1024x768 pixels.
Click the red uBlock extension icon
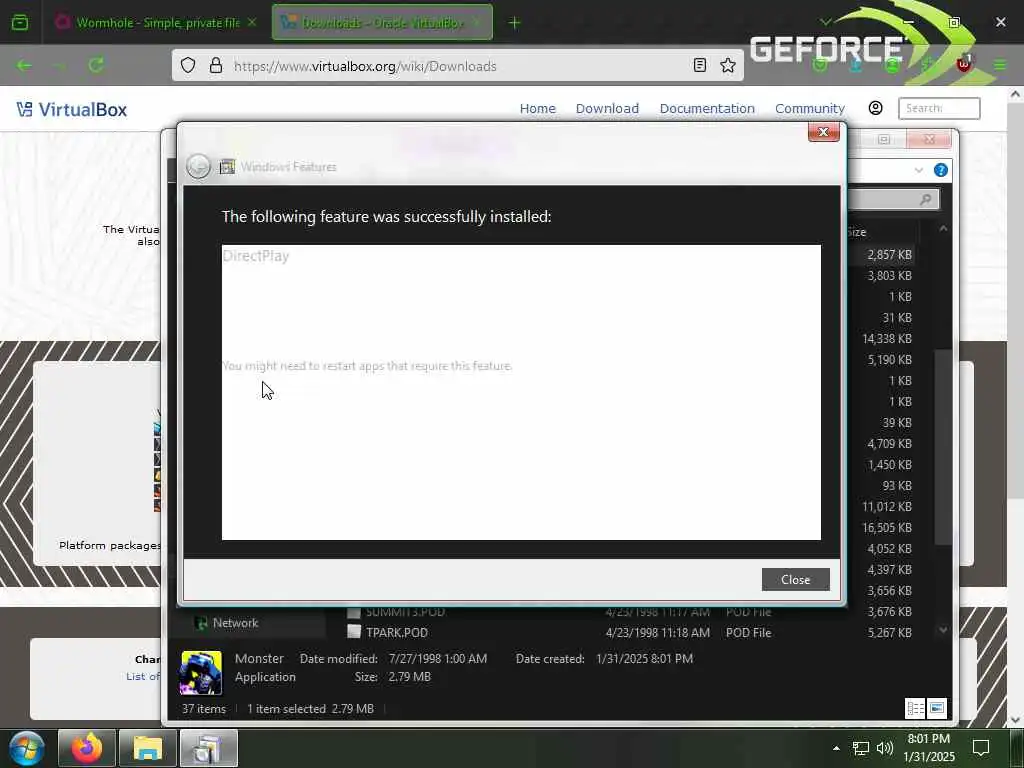pos(964,65)
